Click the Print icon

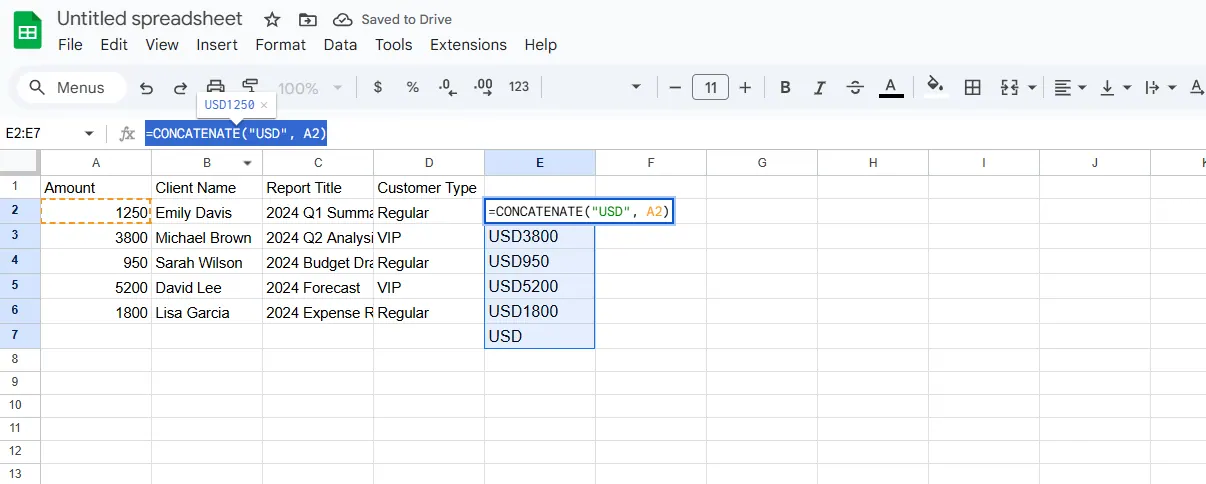[x=215, y=87]
